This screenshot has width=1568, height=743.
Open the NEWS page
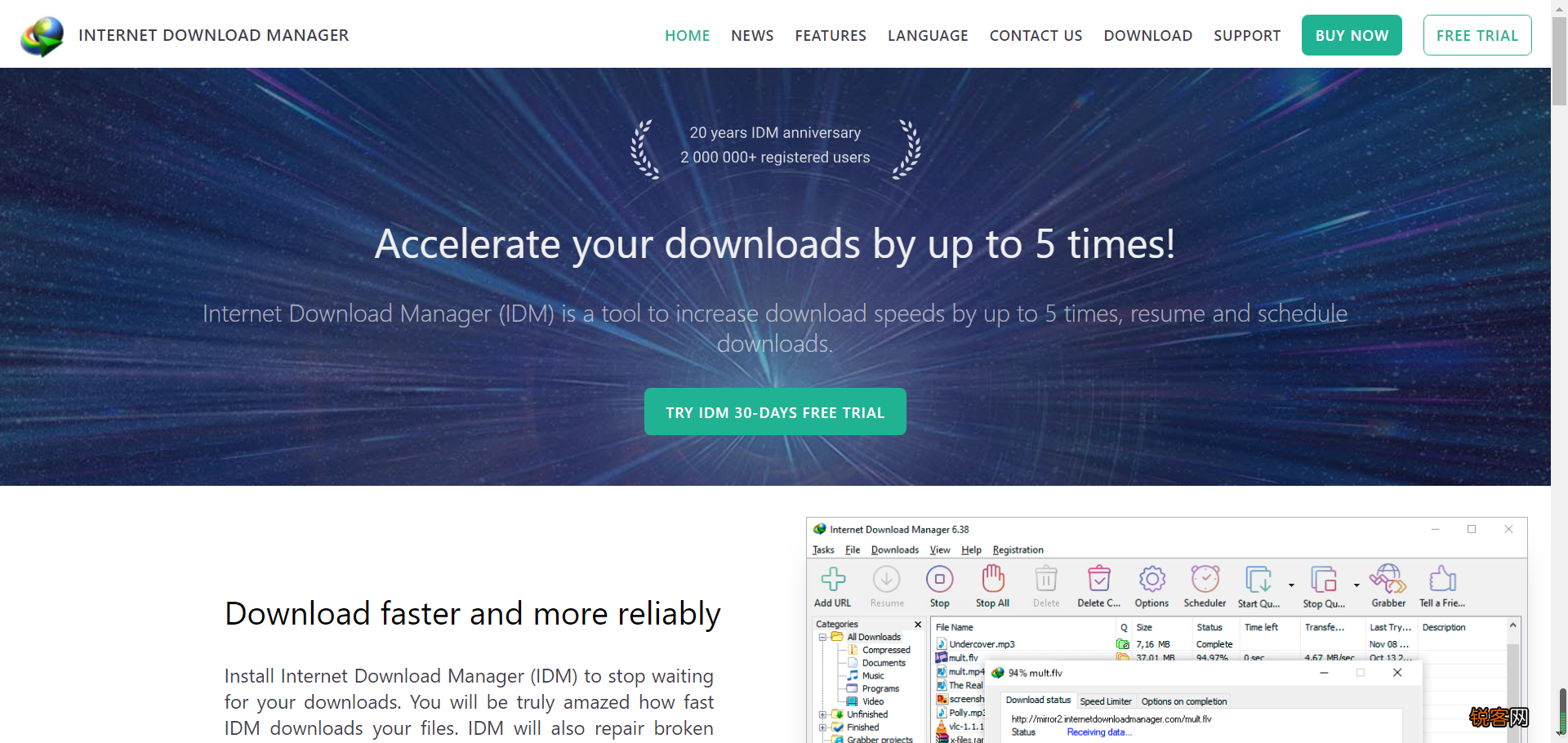point(752,36)
